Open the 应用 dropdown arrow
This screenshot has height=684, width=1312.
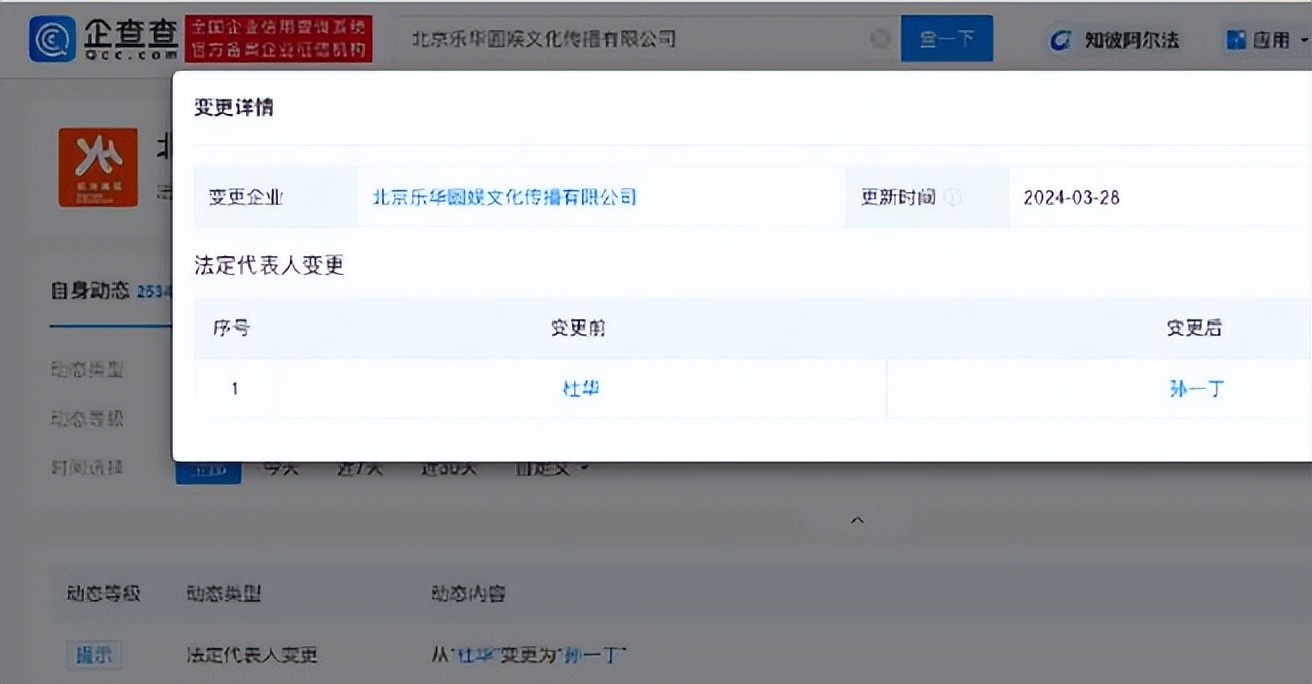pos(1304,40)
